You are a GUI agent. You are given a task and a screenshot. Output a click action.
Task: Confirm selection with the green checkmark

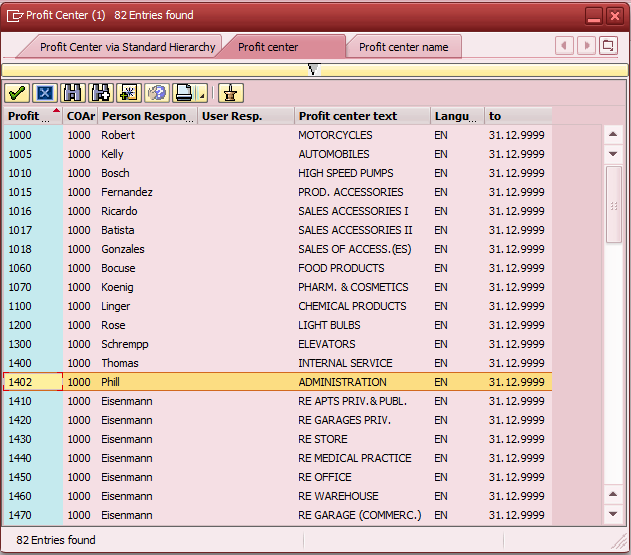click(x=17, y=93)
